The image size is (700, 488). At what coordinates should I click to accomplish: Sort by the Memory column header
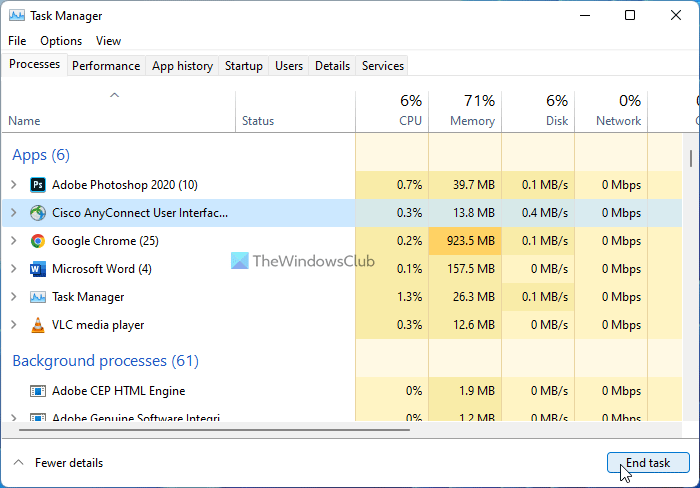tap(465, 112)
